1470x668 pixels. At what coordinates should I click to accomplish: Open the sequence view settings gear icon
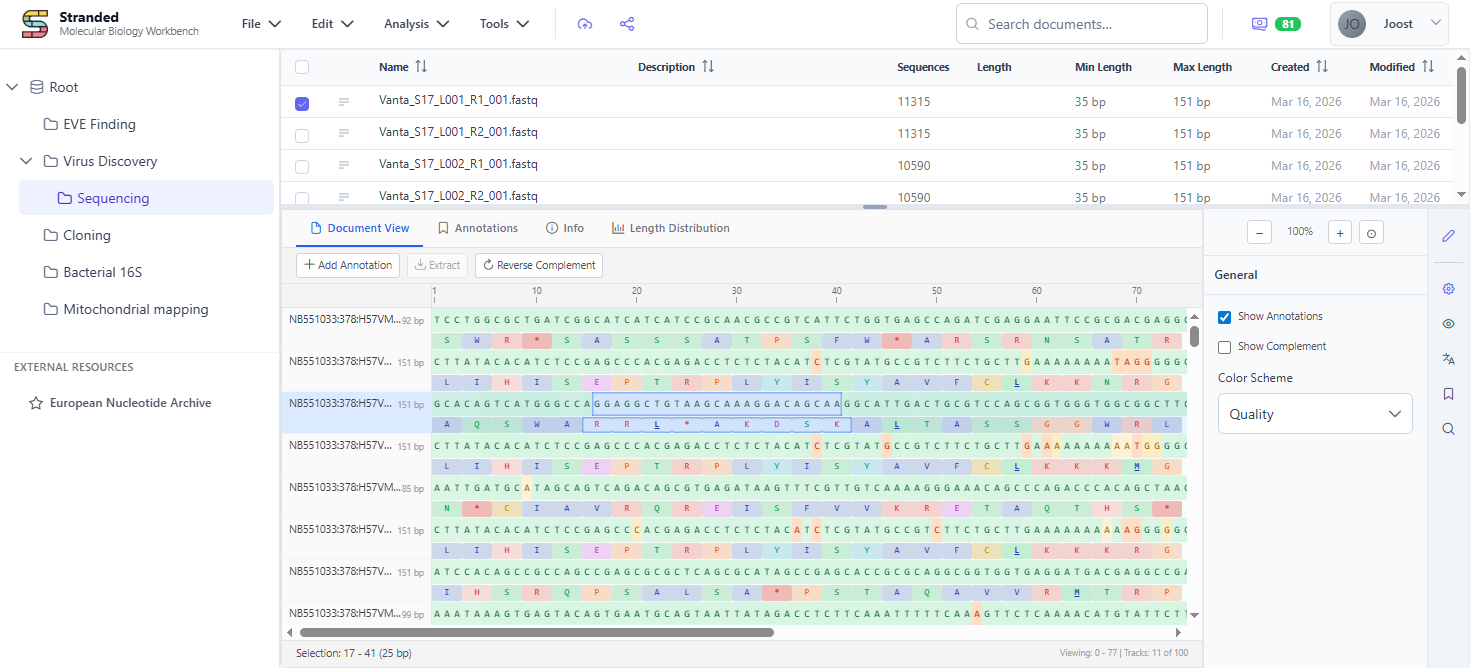coord(1448,288)
